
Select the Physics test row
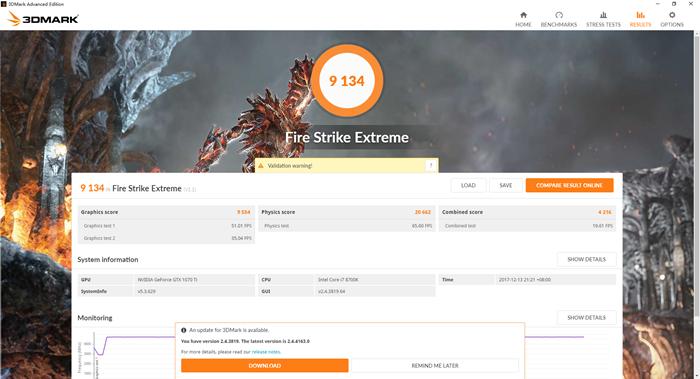tap(346, 226)
